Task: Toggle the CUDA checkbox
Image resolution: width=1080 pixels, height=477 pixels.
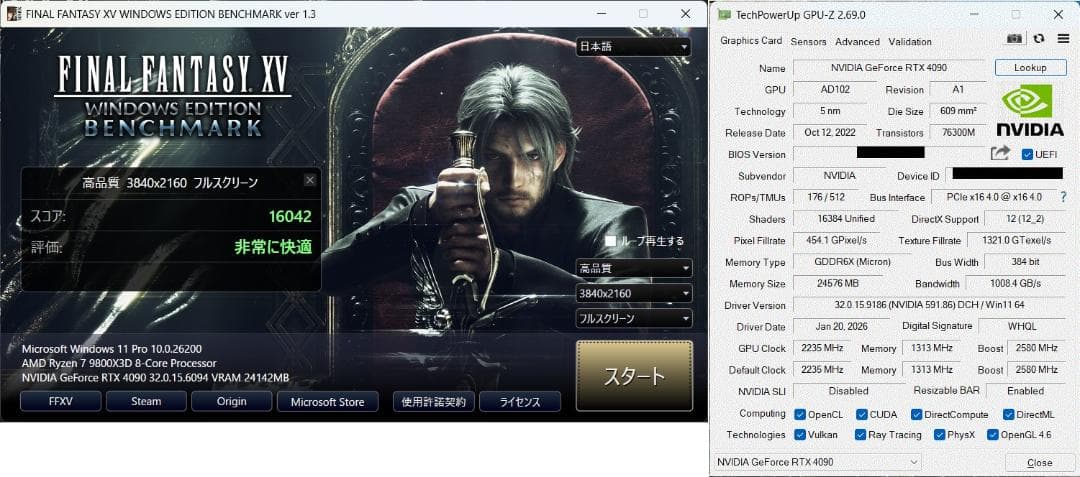Action: tap(862, 414)
